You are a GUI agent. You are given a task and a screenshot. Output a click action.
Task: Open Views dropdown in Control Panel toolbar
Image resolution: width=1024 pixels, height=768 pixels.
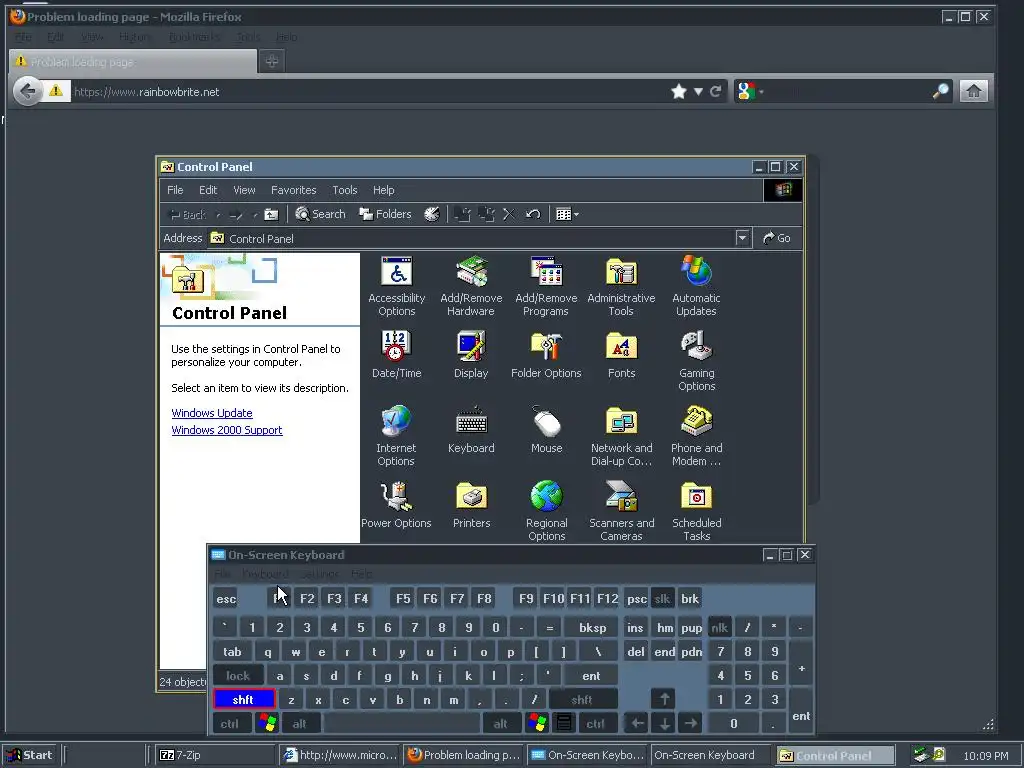click(567, 214)
